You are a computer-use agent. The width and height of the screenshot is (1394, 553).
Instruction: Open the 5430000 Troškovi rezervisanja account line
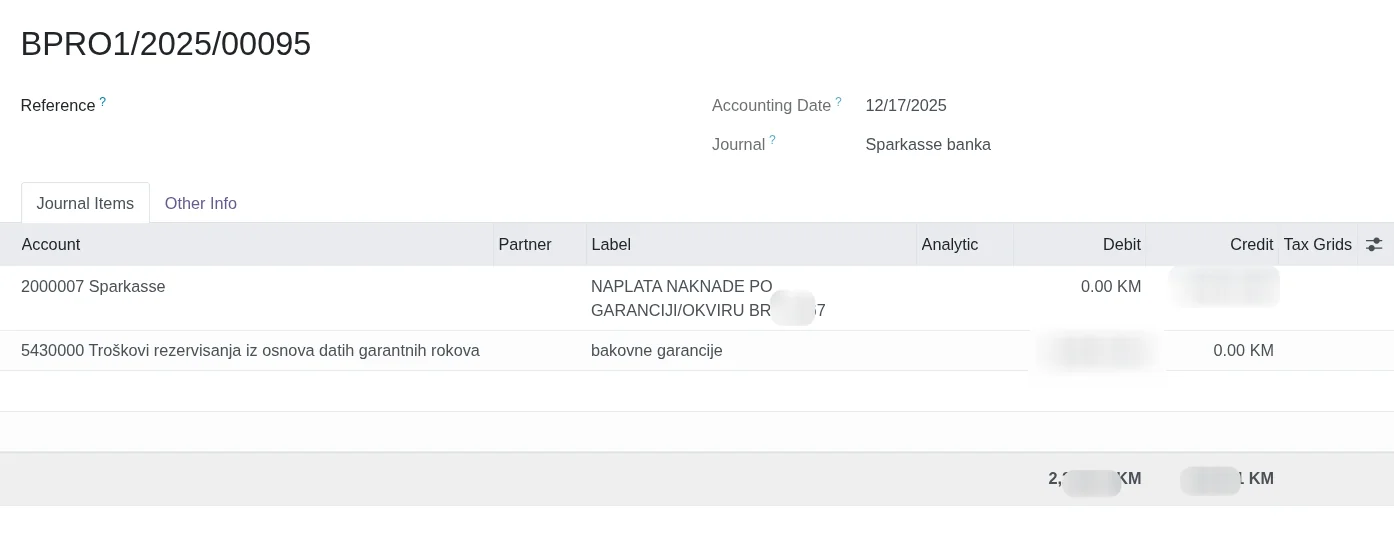point(250,351)
